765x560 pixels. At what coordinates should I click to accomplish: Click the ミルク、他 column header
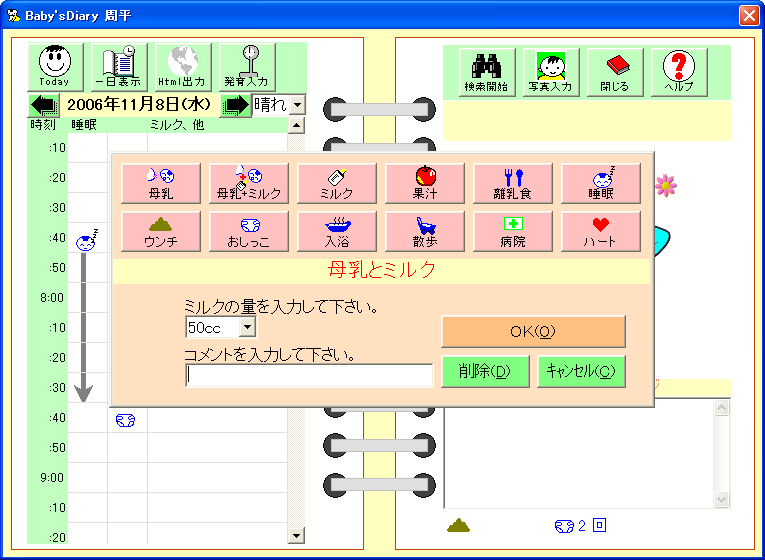tap(177, 125)
